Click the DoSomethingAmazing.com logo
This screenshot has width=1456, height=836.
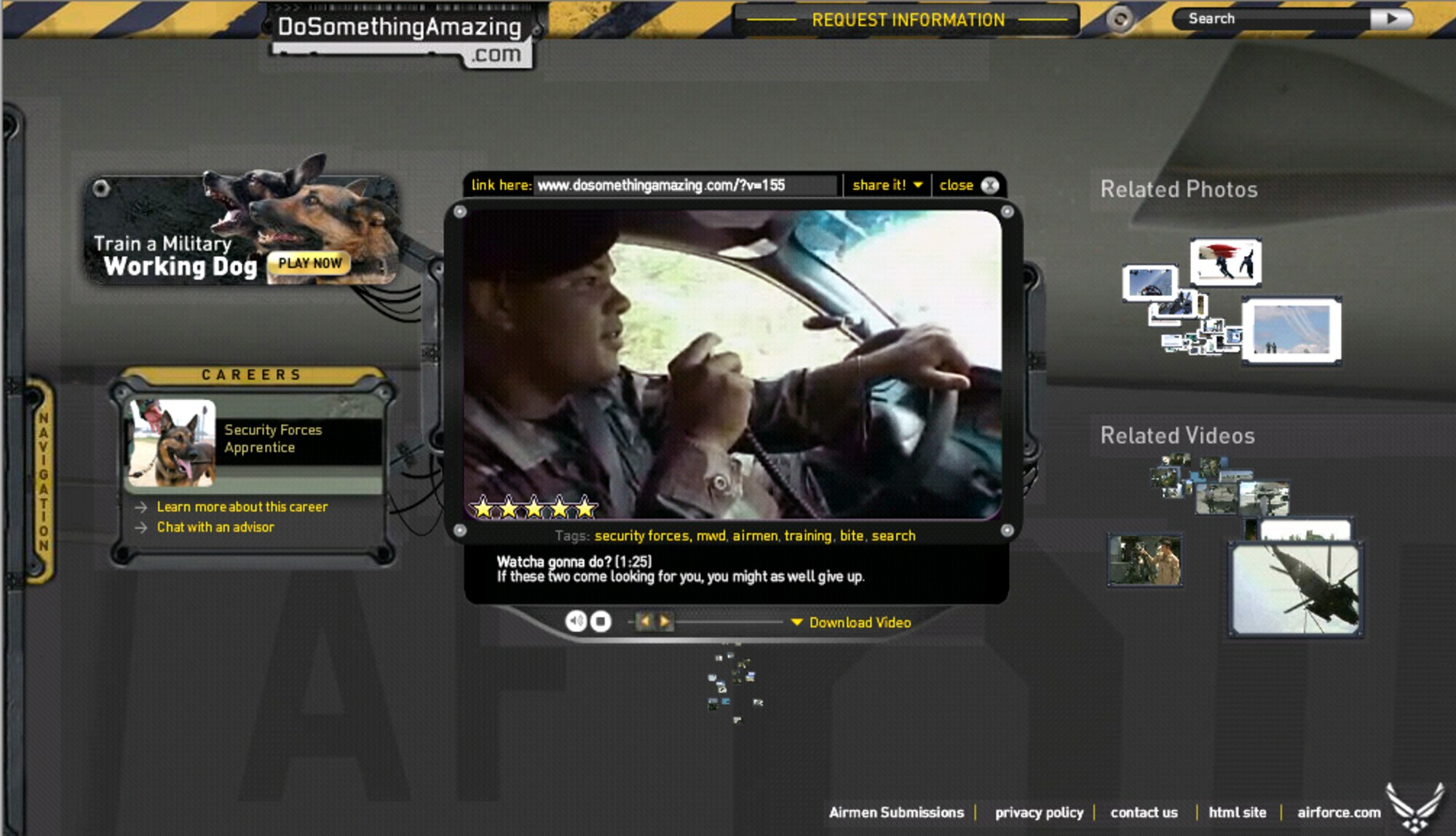click(403, 39)
